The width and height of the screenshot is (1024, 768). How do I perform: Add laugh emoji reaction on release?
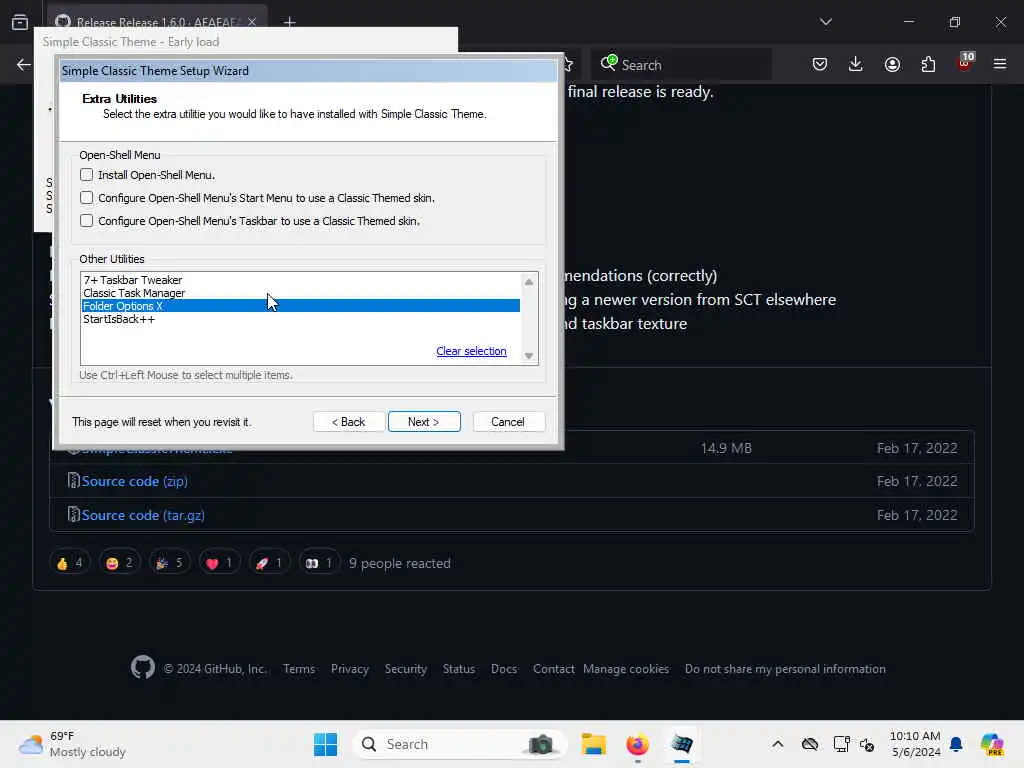tap(119, 563)
